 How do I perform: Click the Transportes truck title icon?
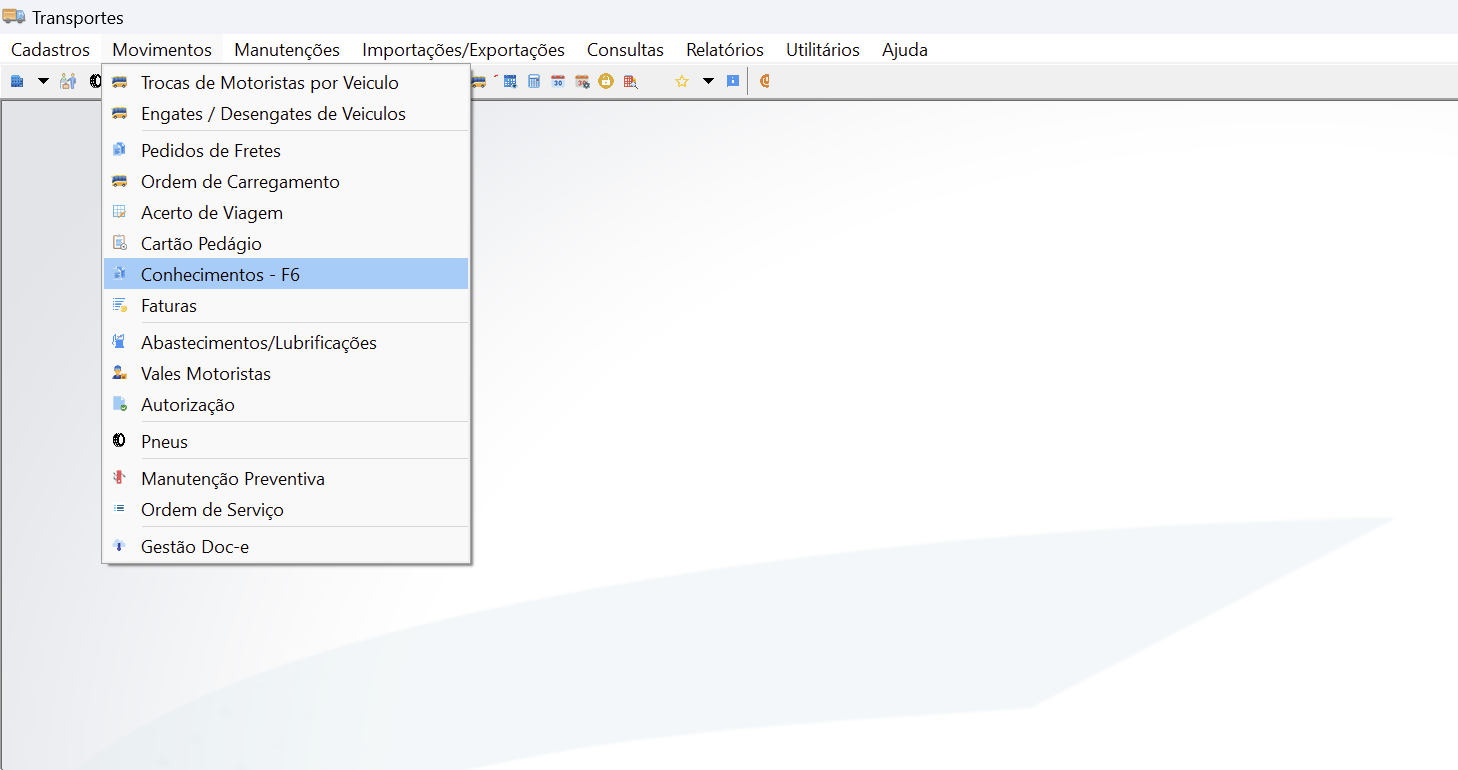(14, 17)
